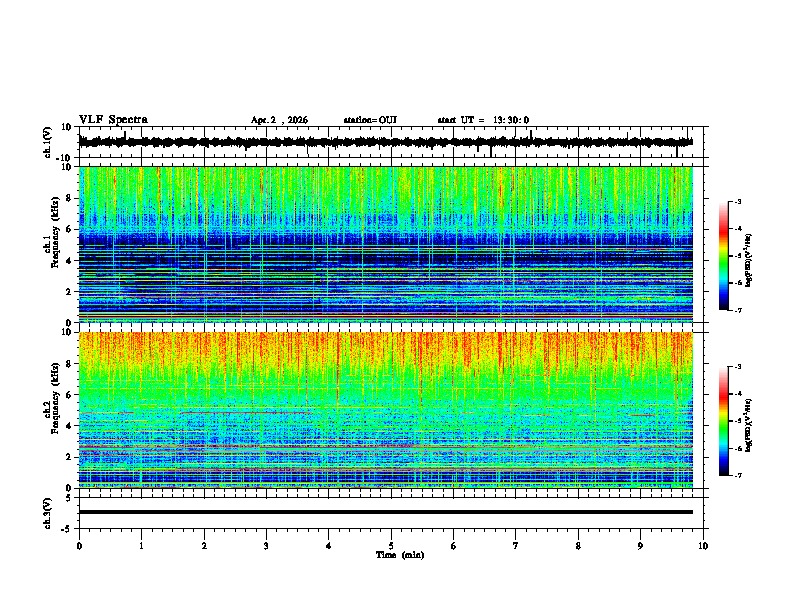792x612 pixels.
Task: Click the "Time (min)" x-axis label
Action: (x=400, y=555)
